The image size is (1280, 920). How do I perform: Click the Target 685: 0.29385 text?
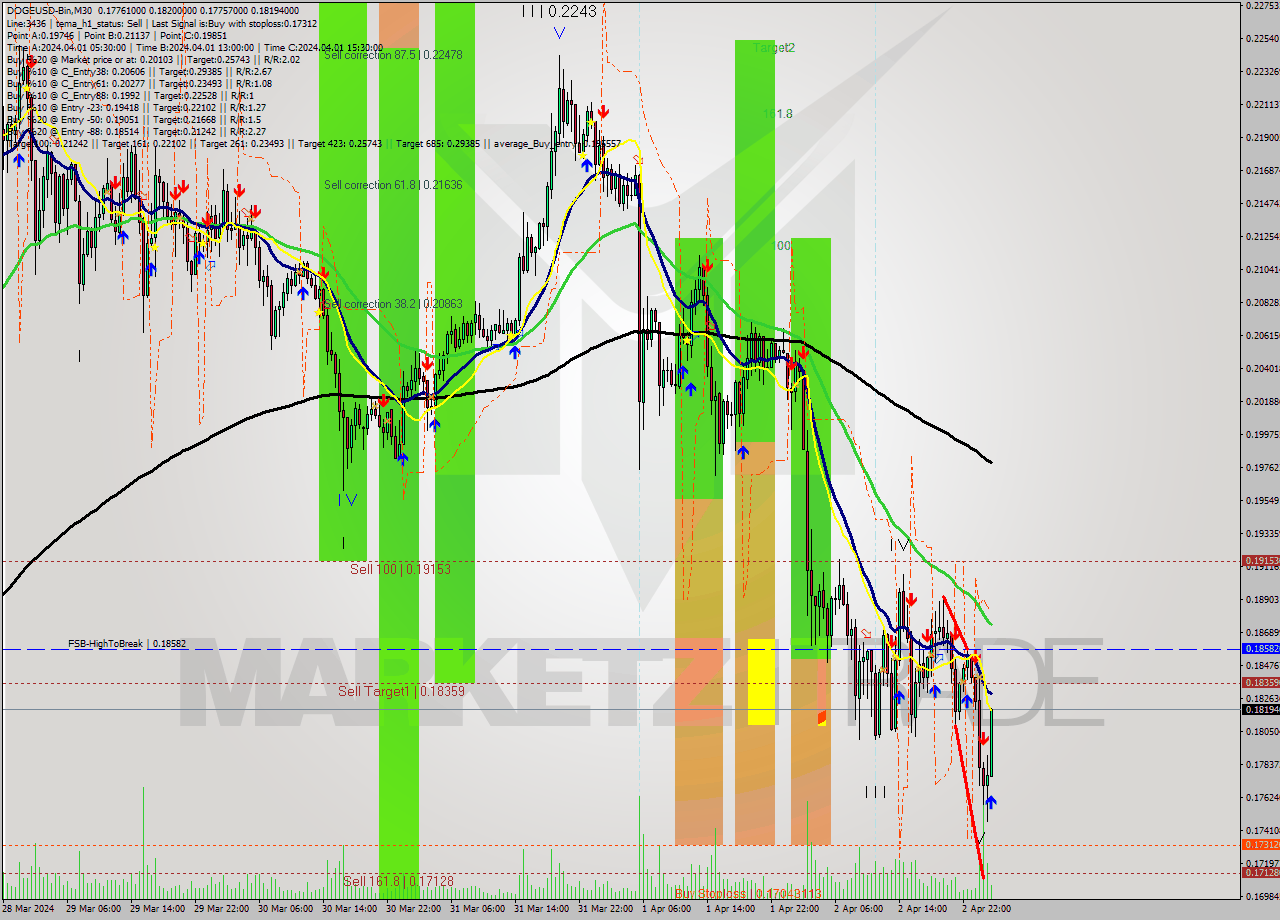[x=439, y=144]
